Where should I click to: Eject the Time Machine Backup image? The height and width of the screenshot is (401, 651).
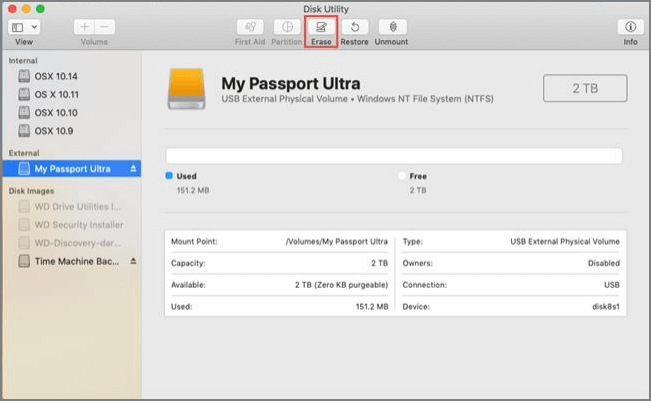tap(133, 261)
